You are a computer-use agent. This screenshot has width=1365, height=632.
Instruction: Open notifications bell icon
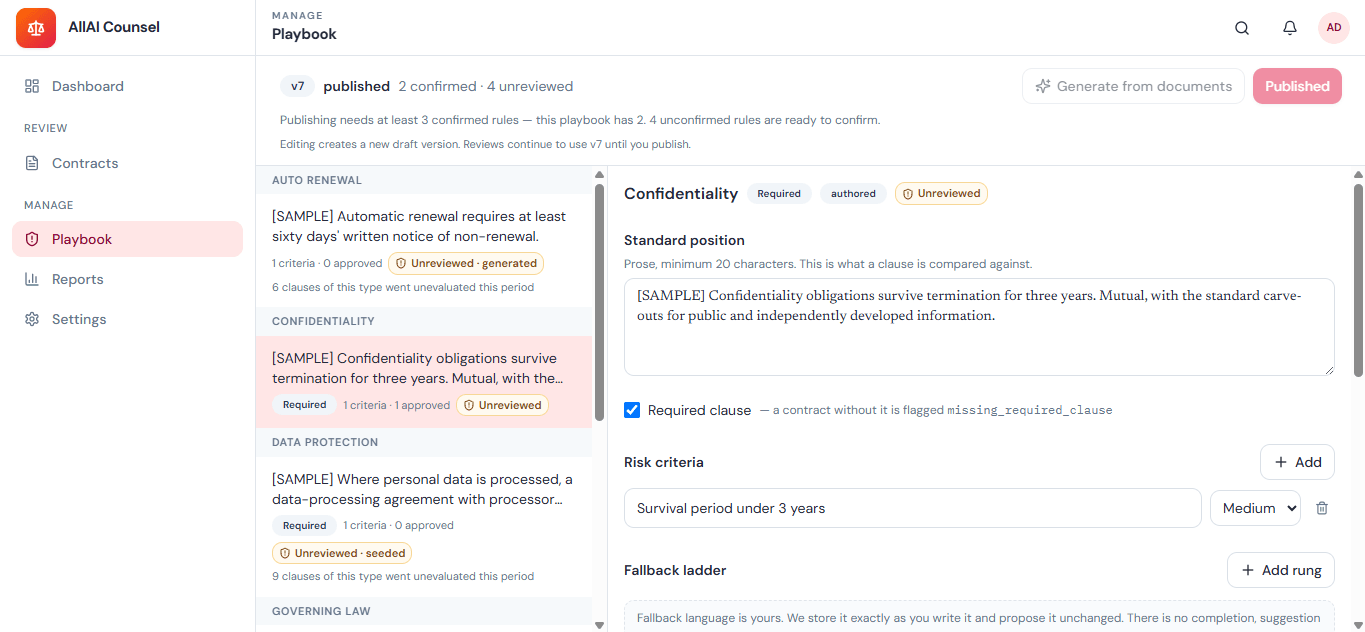coord(1290,28)
